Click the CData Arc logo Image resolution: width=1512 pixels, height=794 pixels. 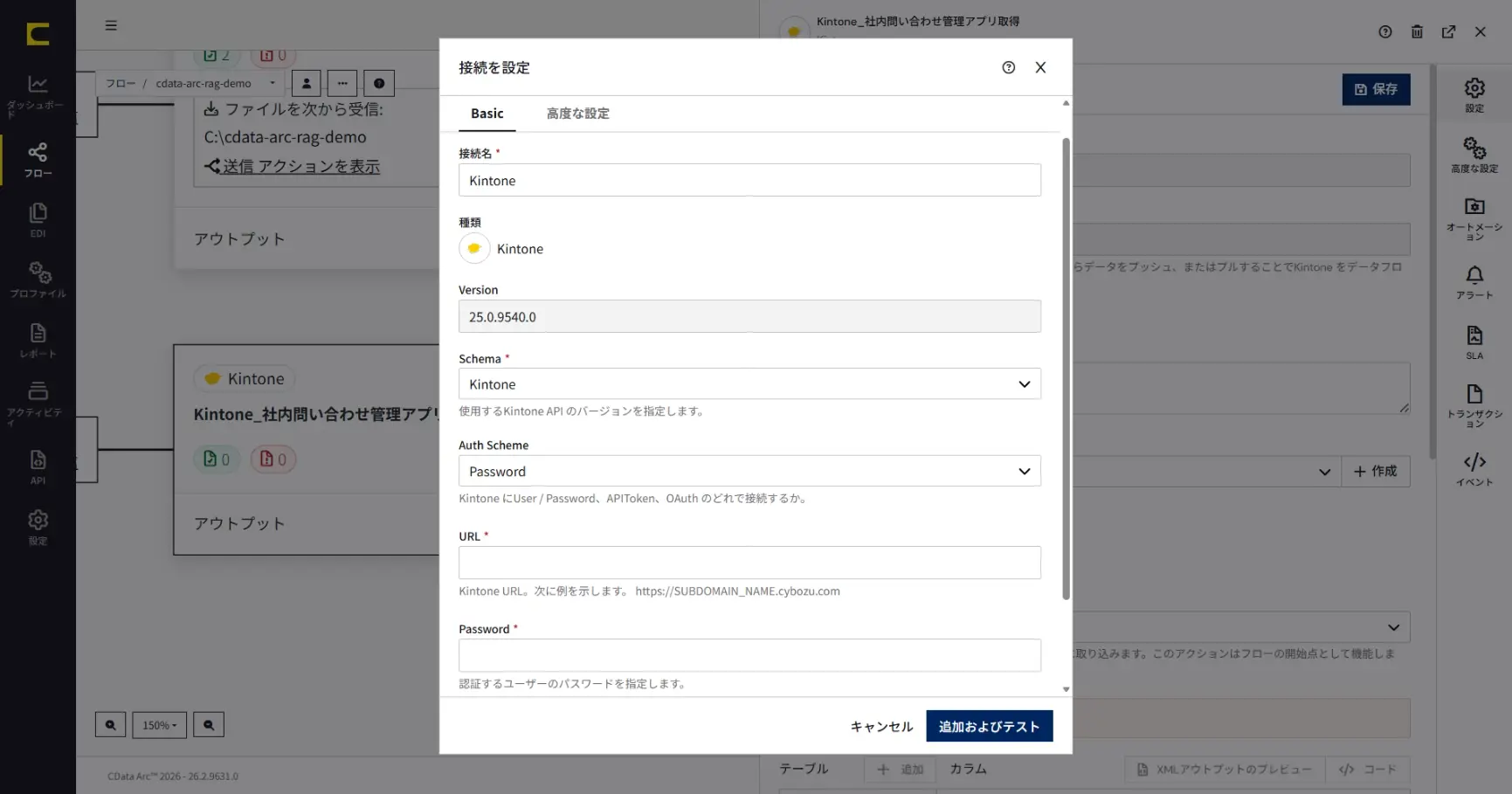(38, 34)
